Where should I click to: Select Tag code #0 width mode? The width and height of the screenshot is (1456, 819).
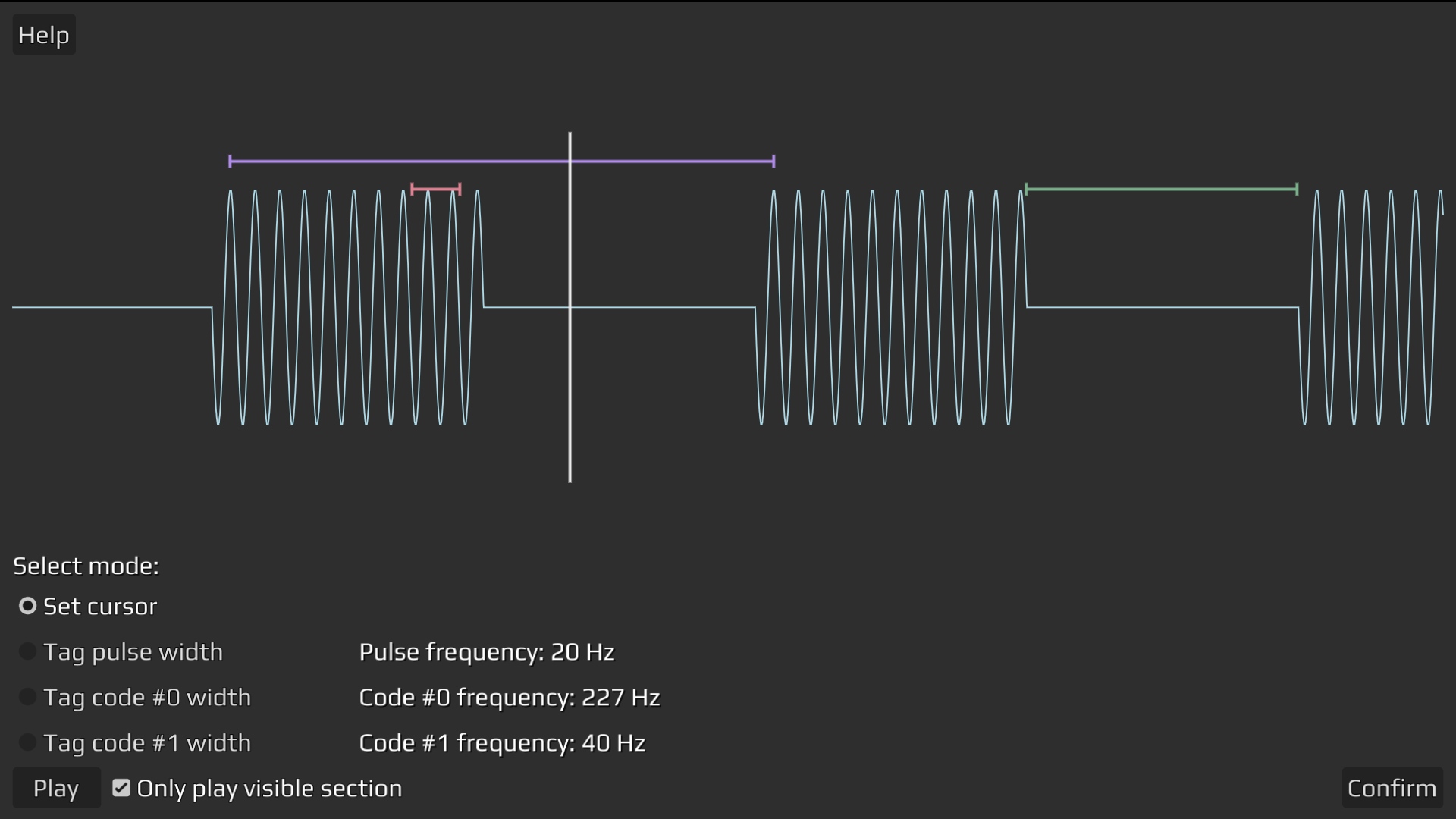pos(28,697)
